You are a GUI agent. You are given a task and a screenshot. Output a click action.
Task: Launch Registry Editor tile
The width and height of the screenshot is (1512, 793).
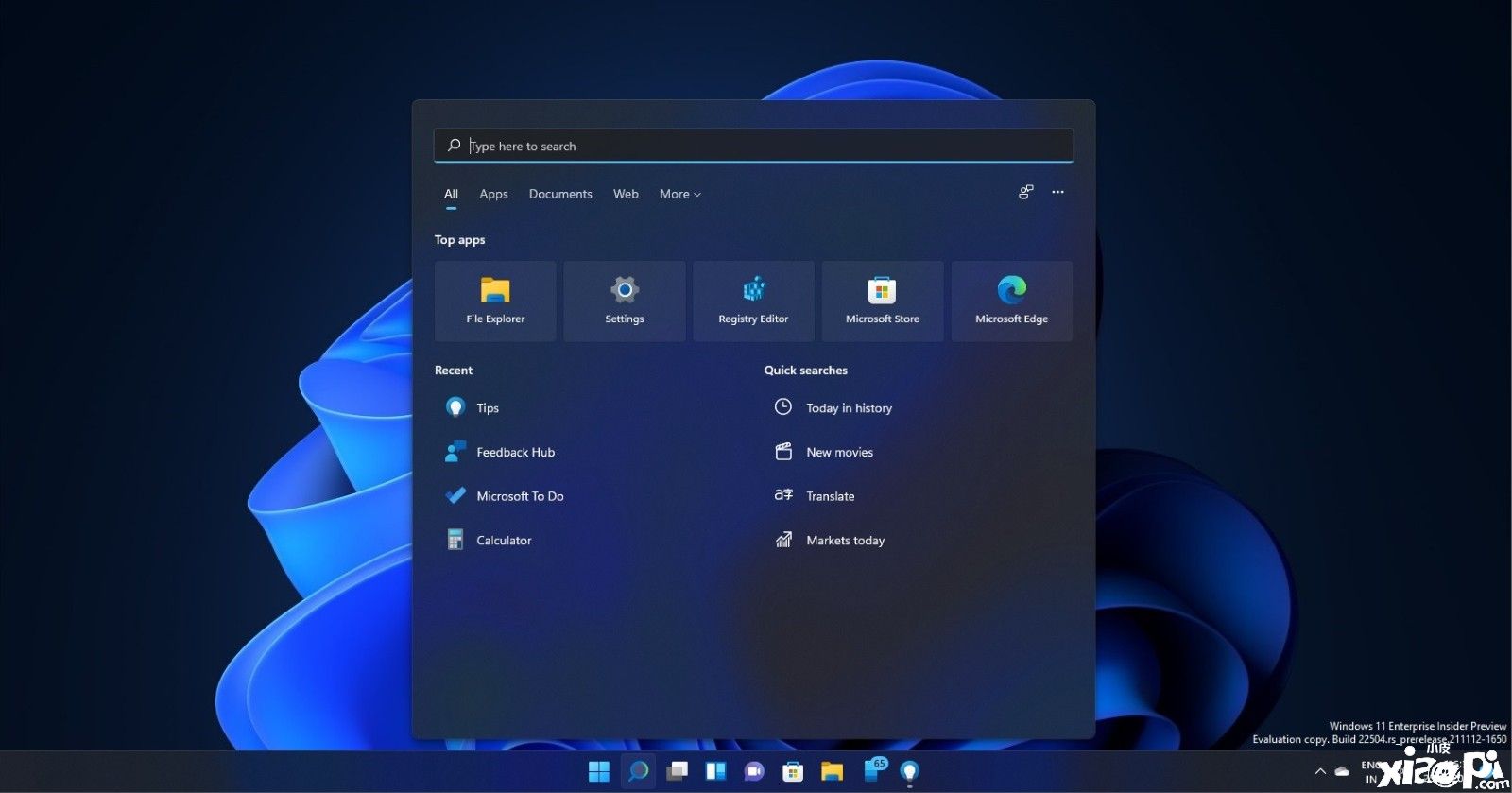753,302
